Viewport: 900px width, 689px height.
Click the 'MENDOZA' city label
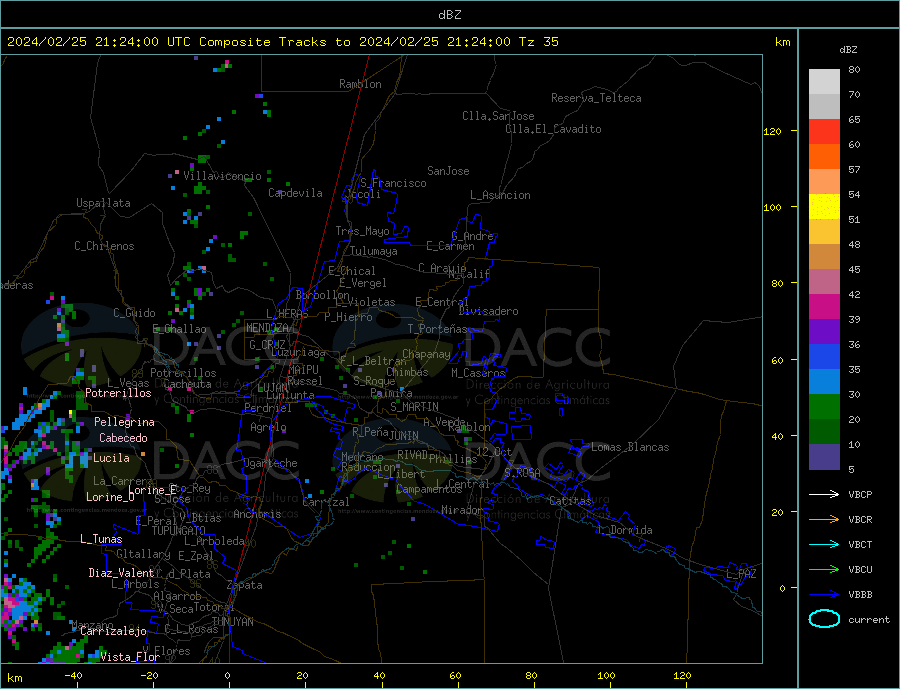[x=267, y=328]
